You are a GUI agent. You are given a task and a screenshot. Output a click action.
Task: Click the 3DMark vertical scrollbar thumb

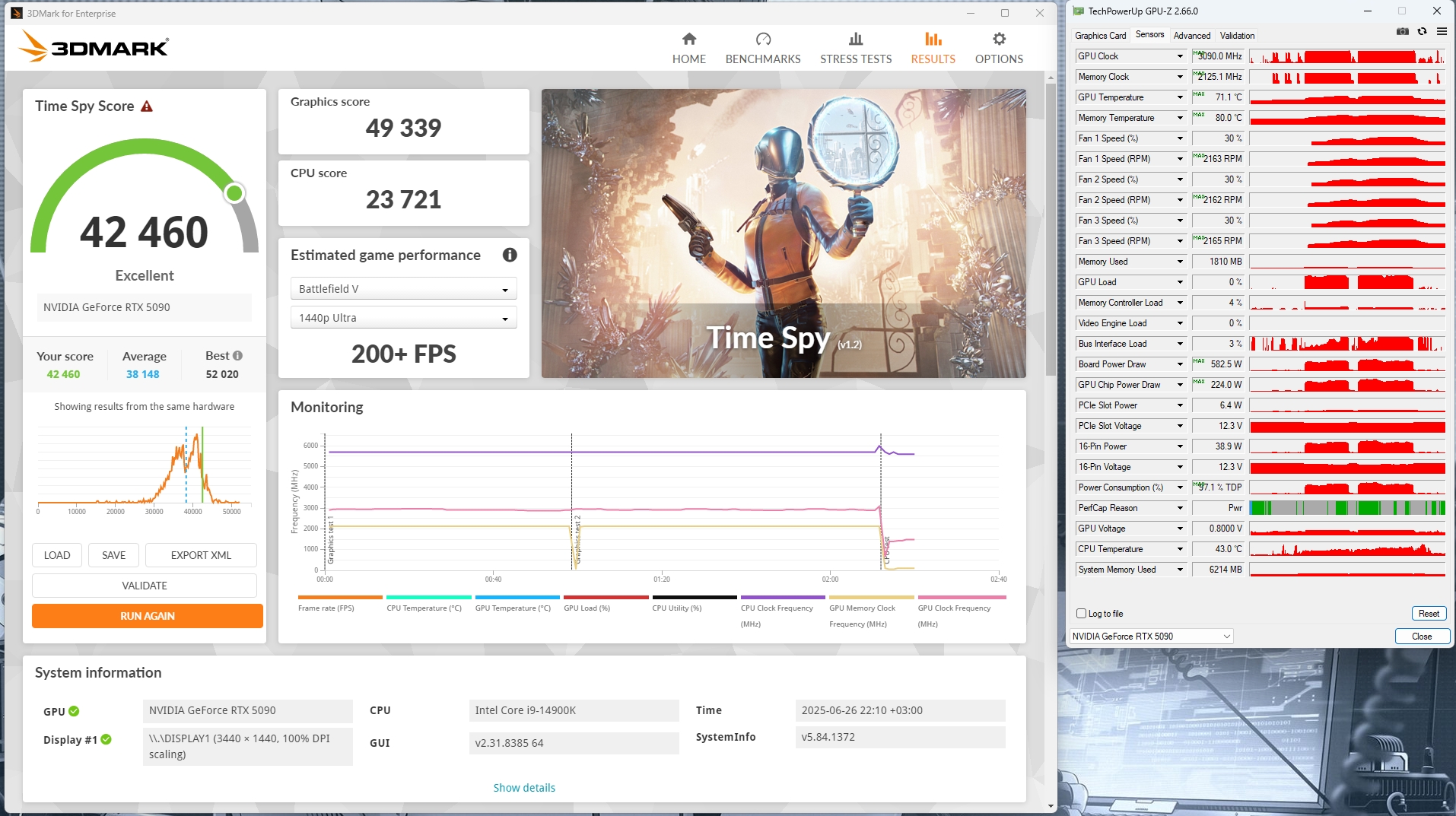(x=1051, y=228)
